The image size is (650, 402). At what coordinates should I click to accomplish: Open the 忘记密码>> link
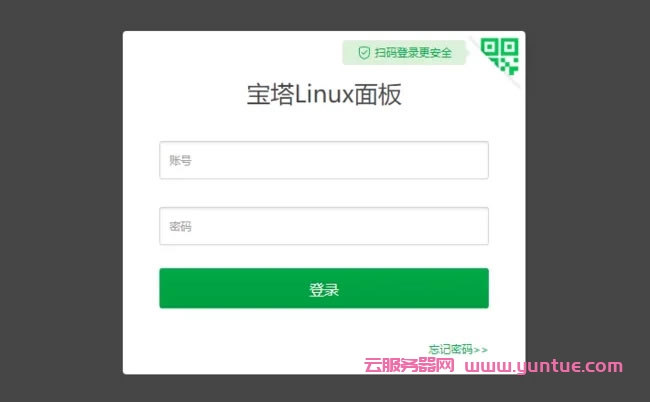pos(458,349)
